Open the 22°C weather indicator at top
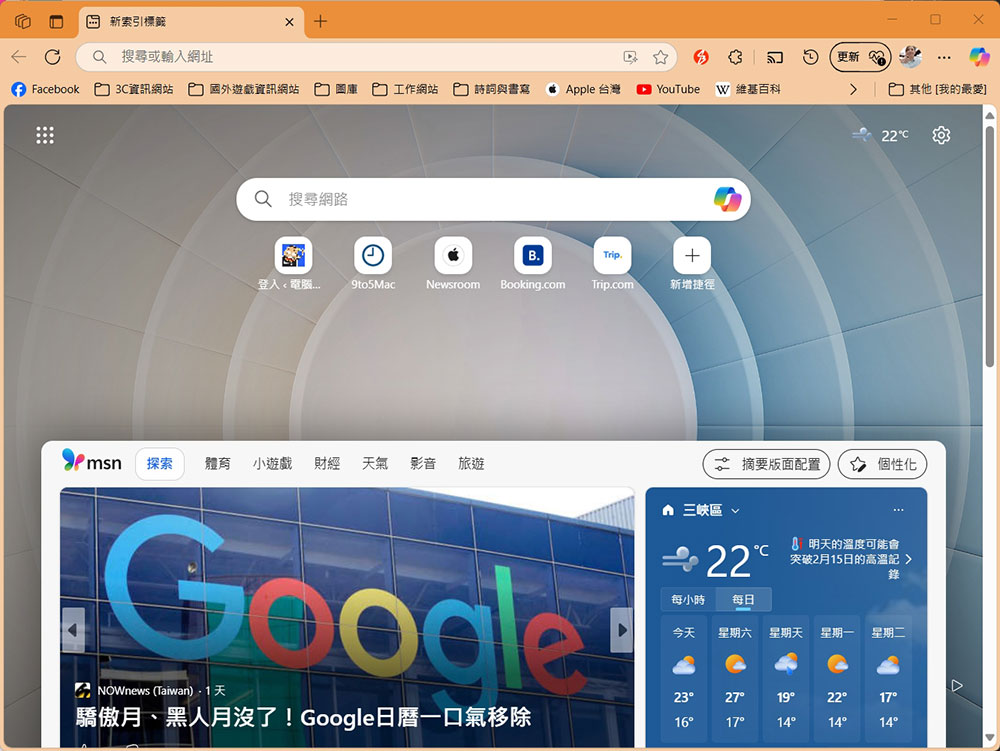This screenshot has height=751, width=1000. 880,135
